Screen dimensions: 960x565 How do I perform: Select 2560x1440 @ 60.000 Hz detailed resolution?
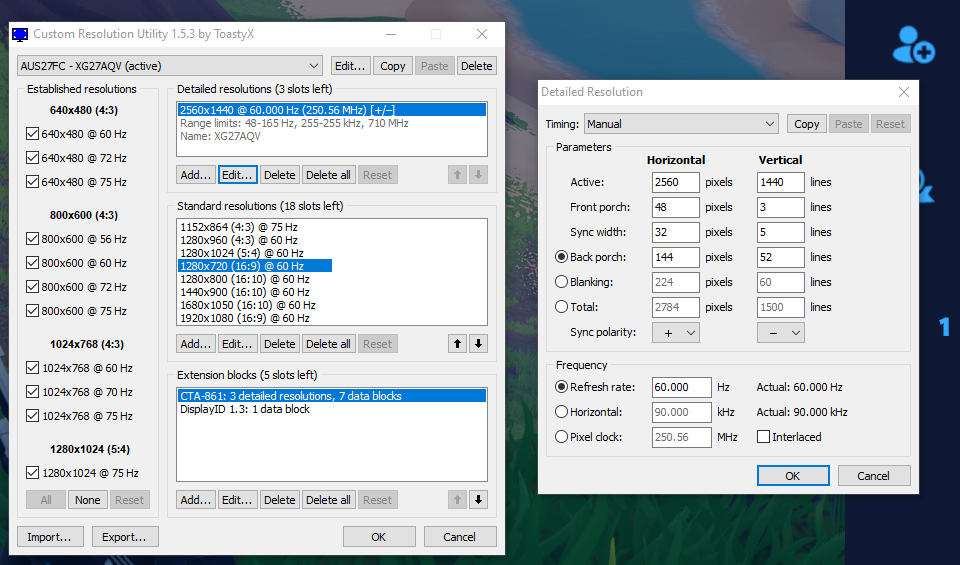332,110
